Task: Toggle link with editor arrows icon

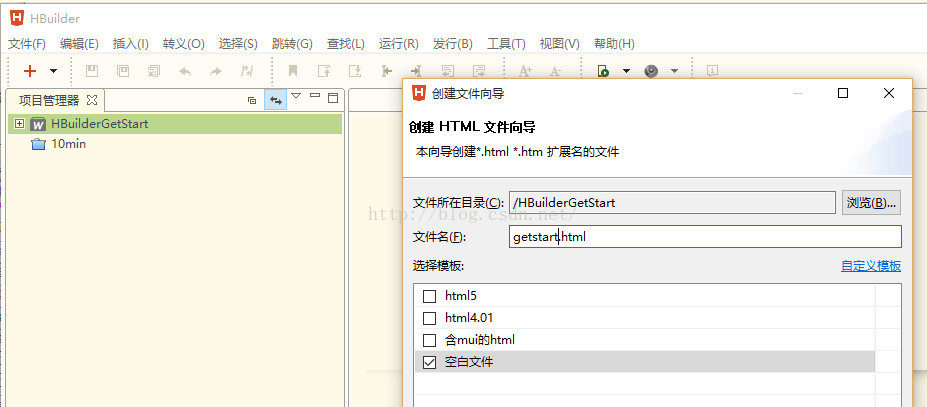Action: 275,100
